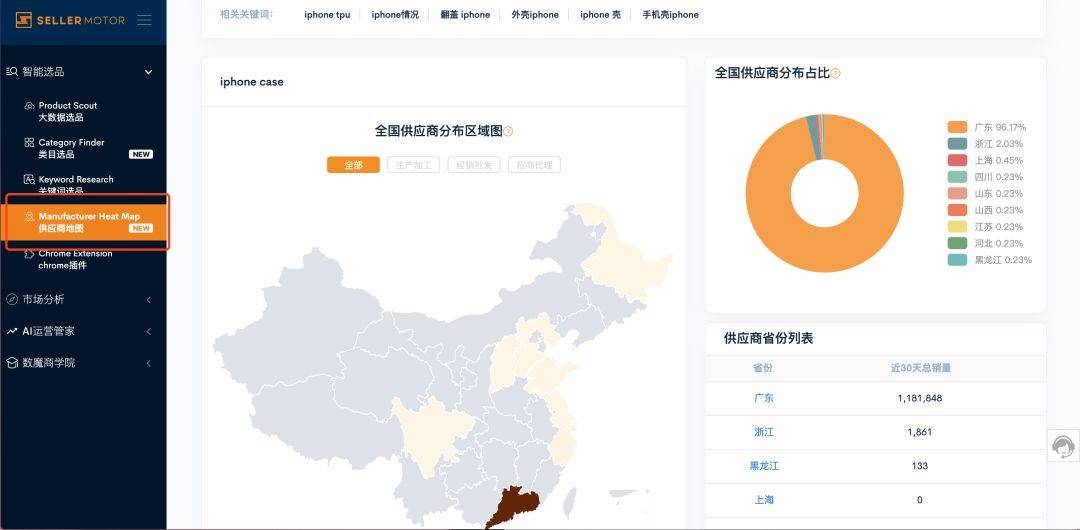Click the 省份 column header

point(763,368)
